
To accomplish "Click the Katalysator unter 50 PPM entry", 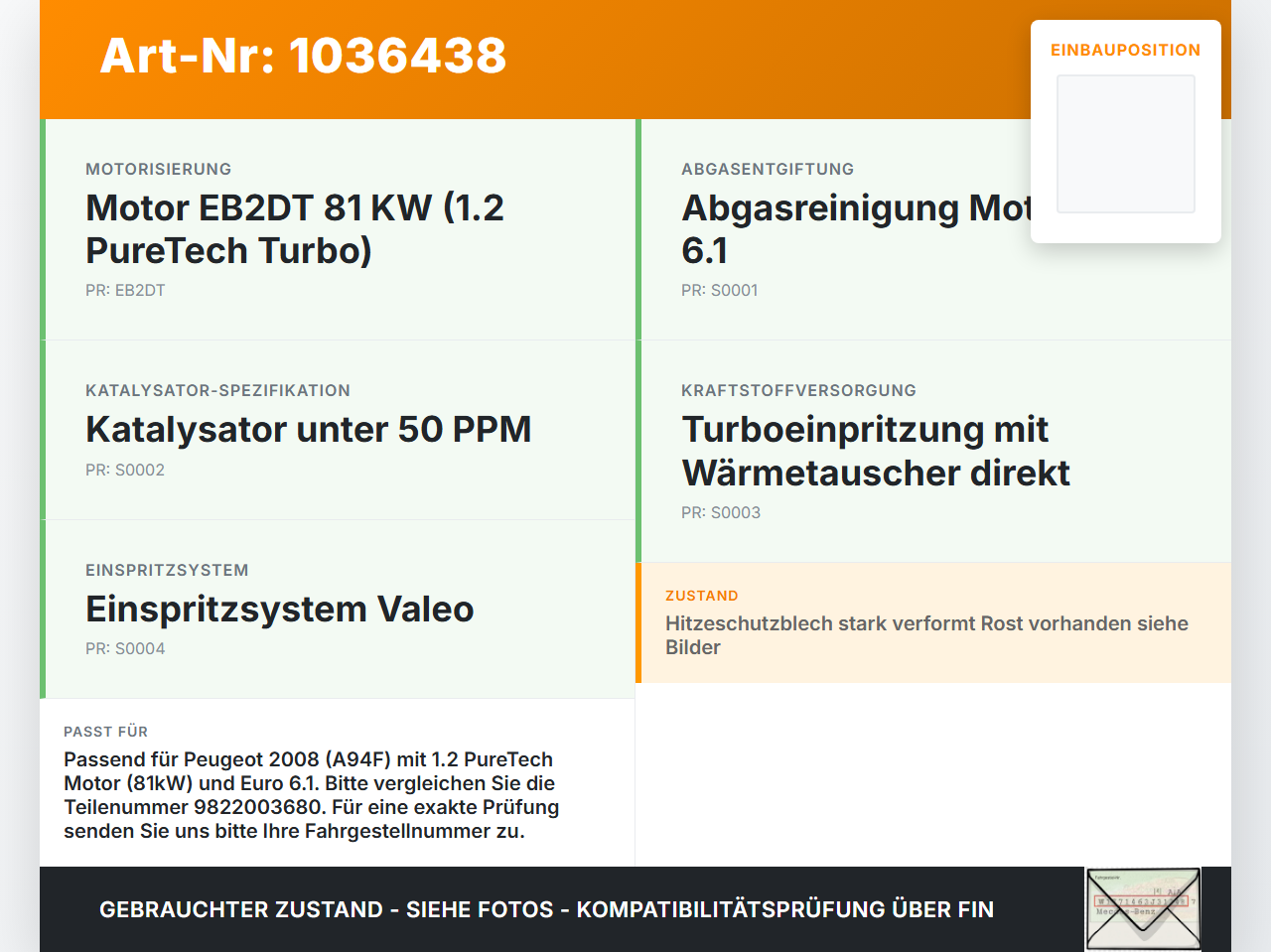I will point(338,430).
